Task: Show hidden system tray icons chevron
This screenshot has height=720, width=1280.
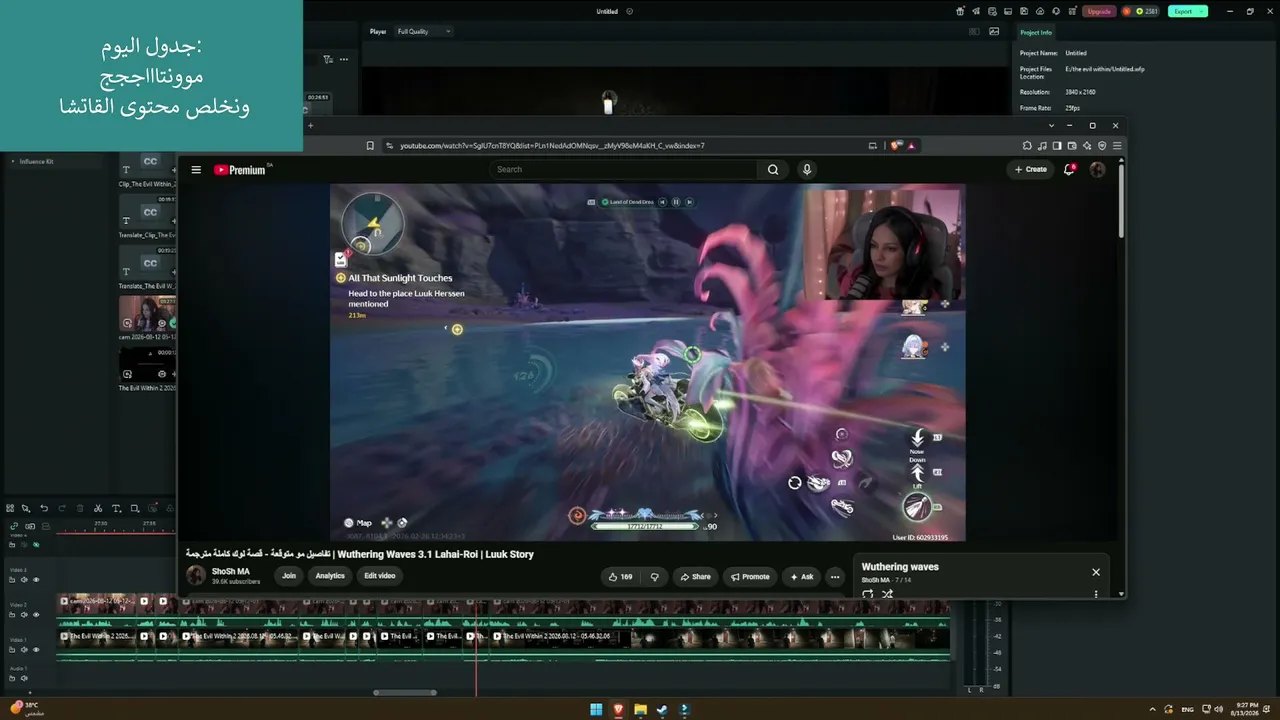Action: (x=1152, y=710)
